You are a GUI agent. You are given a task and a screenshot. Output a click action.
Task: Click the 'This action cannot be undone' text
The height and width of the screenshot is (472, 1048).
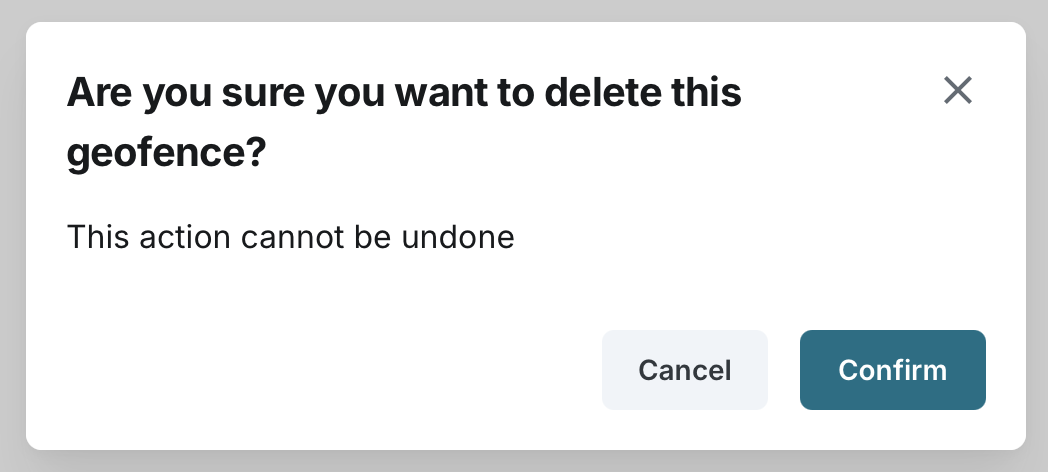tap(290, 238)
